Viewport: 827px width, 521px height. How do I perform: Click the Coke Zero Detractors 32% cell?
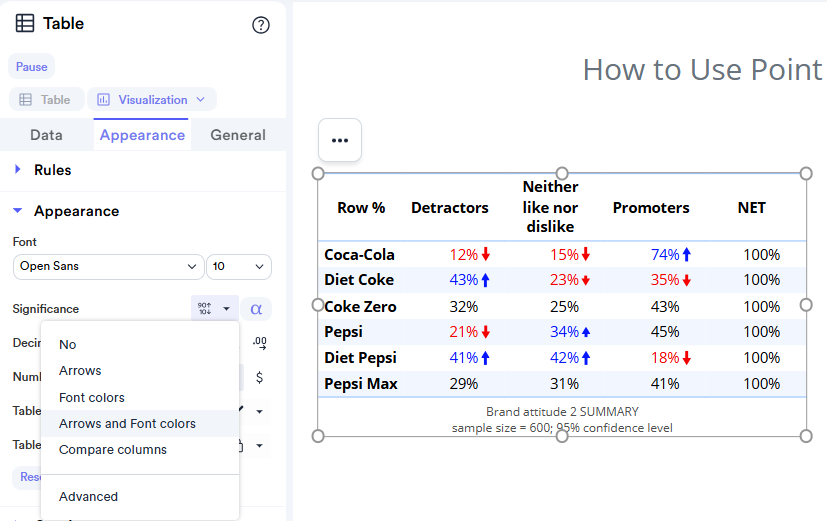pyautogui.click(x=464, y=306)
